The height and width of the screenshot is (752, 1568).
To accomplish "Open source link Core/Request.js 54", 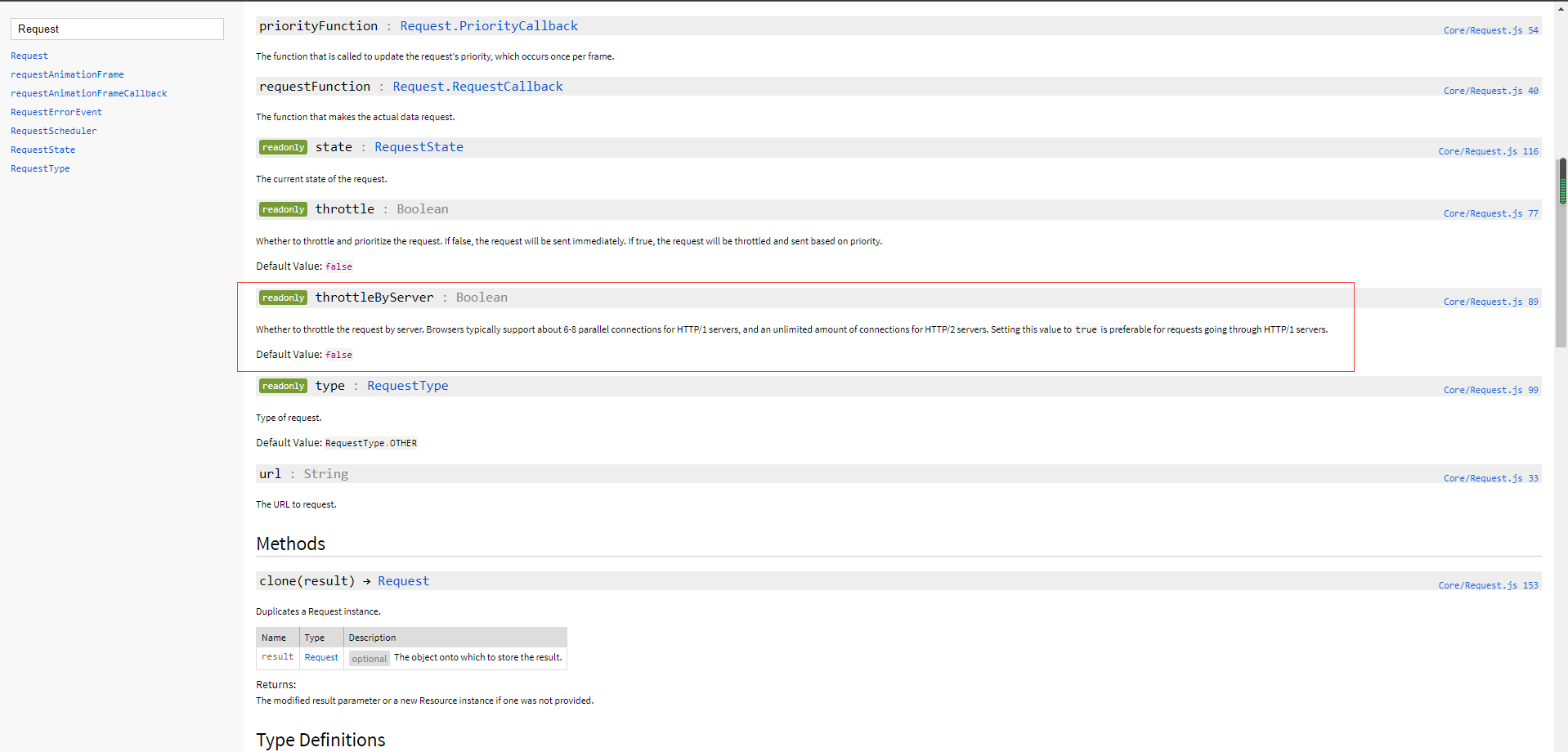I will pos(1490,31).
